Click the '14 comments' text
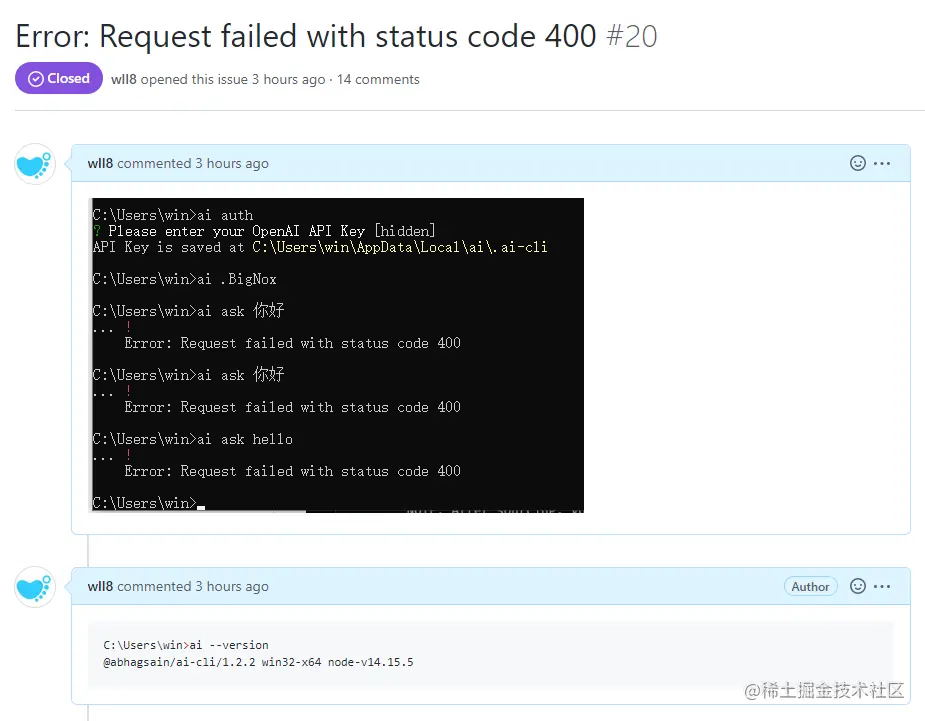 pyautogui.click(x=378, y=79)
